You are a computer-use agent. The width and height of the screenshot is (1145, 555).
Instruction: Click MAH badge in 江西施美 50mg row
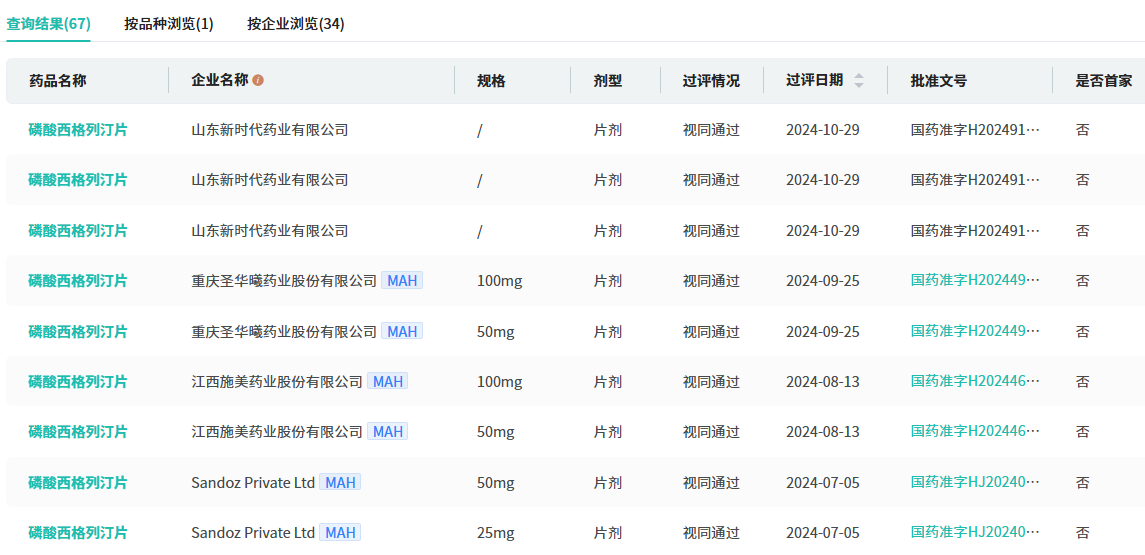388,431
